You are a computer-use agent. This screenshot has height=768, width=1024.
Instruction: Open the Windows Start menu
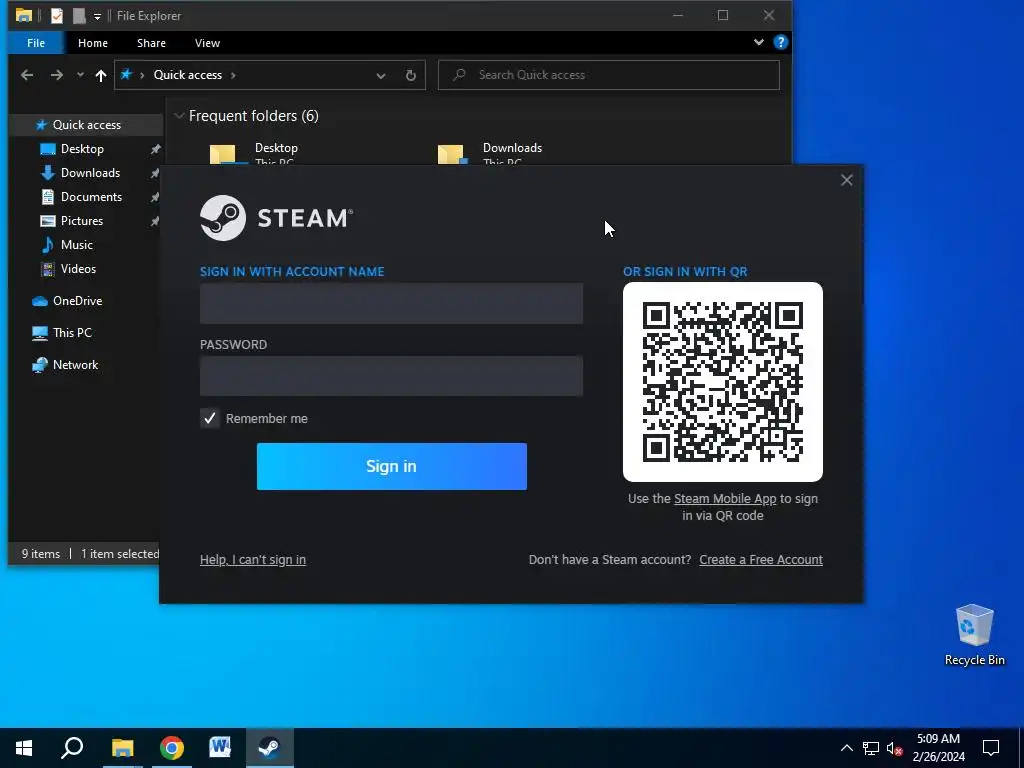[24, 748]
